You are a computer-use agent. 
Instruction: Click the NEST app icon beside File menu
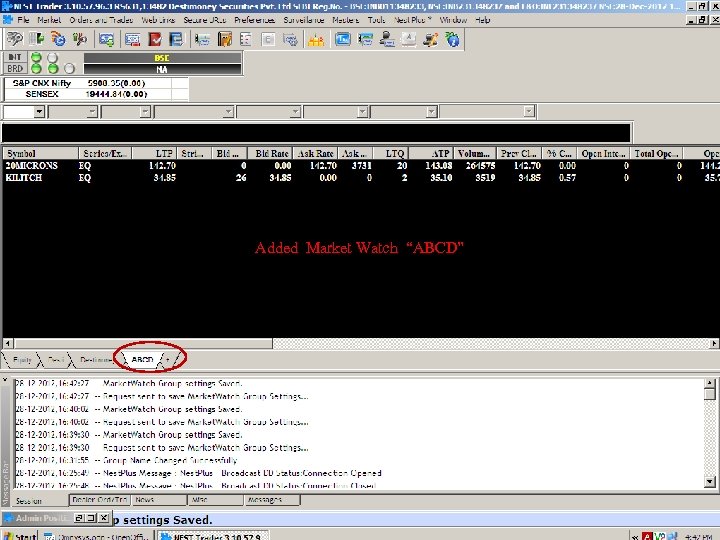[7, 20]
